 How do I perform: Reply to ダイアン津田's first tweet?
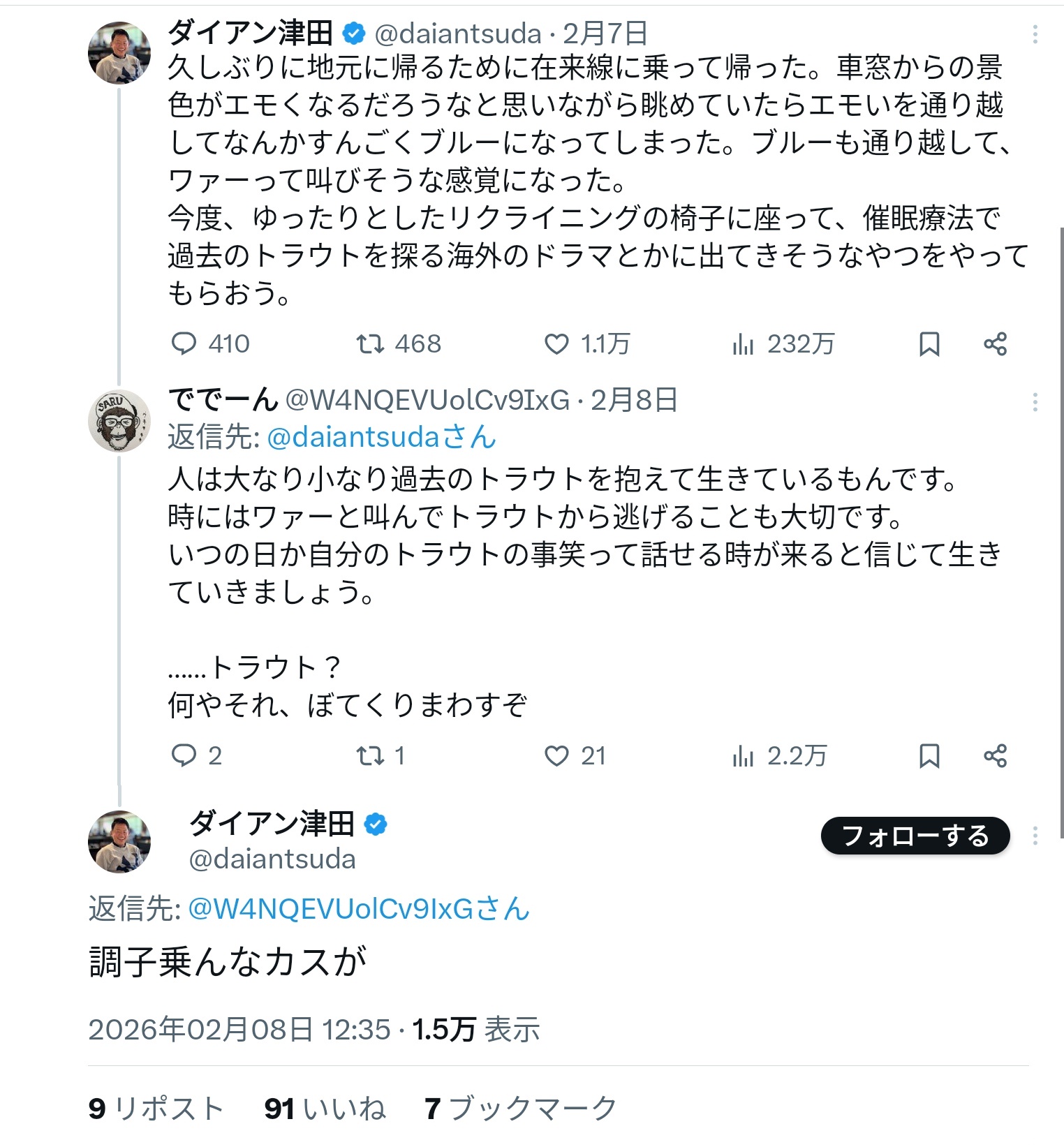click(x=184, y=344)
